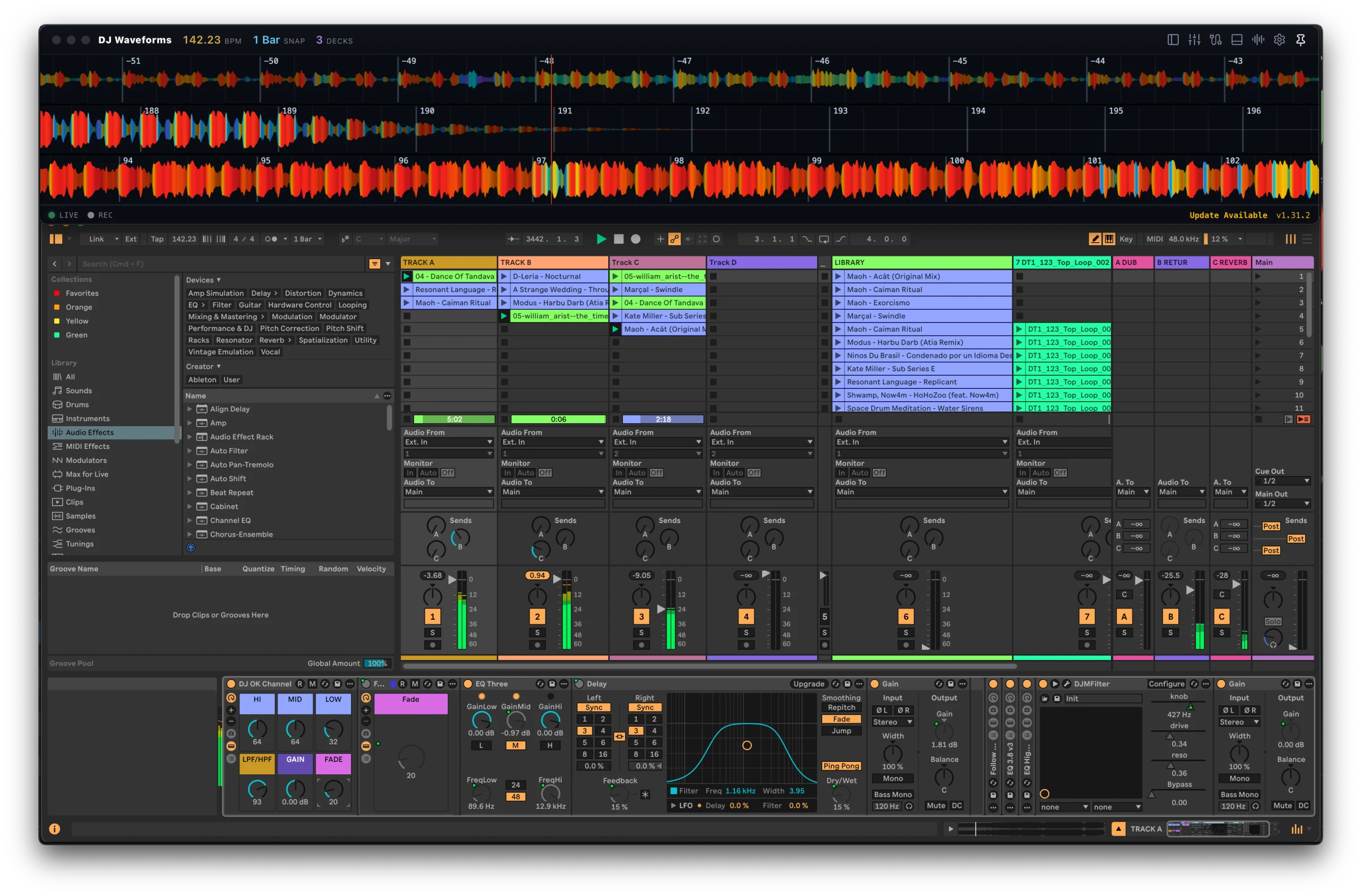Open TRACK A Audio From Ext. In dropdown
The image size is (1359, 896).
click(x=447, y=442)
